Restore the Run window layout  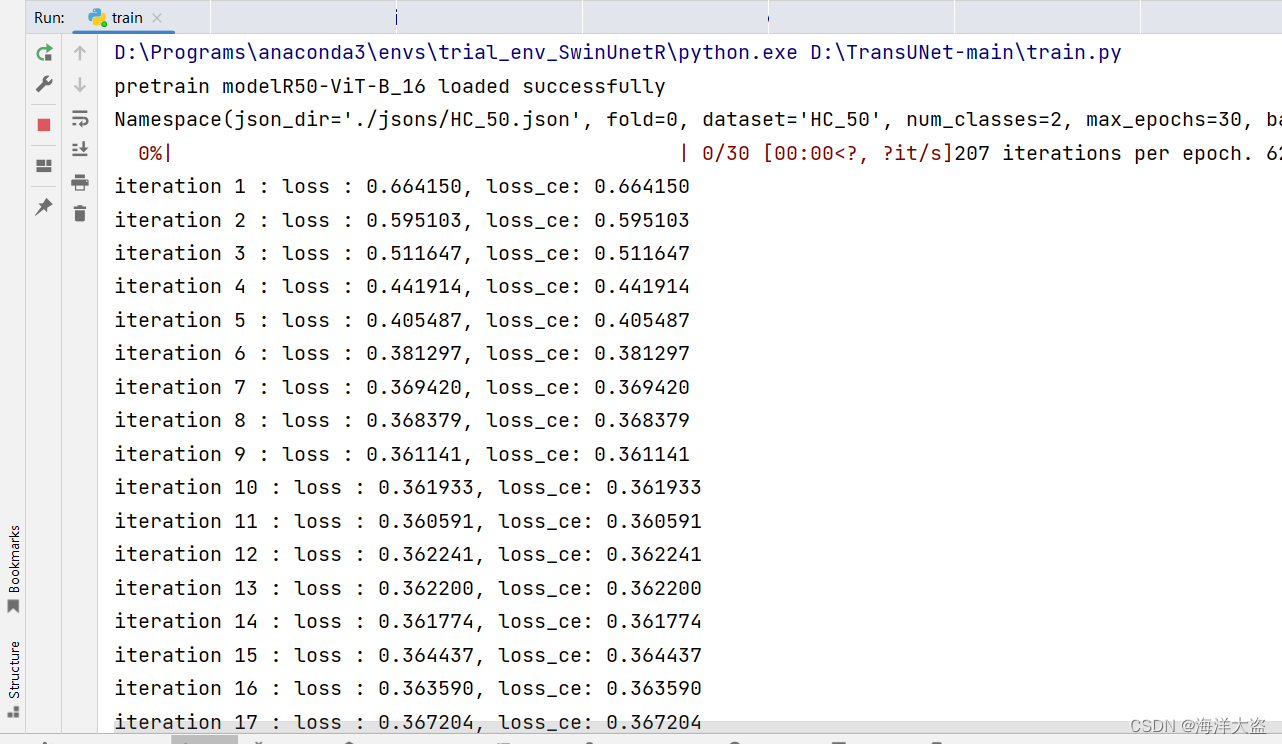[44, 167]
